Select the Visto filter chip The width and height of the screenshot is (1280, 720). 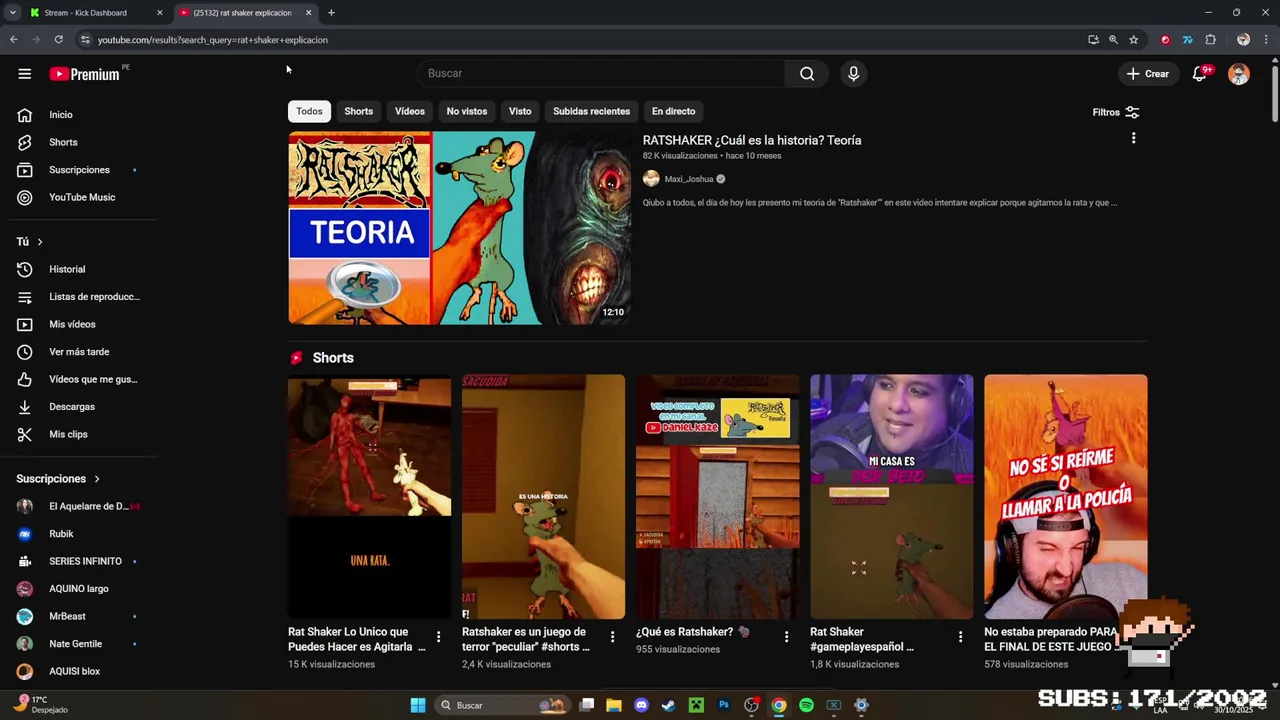point(520,111)
